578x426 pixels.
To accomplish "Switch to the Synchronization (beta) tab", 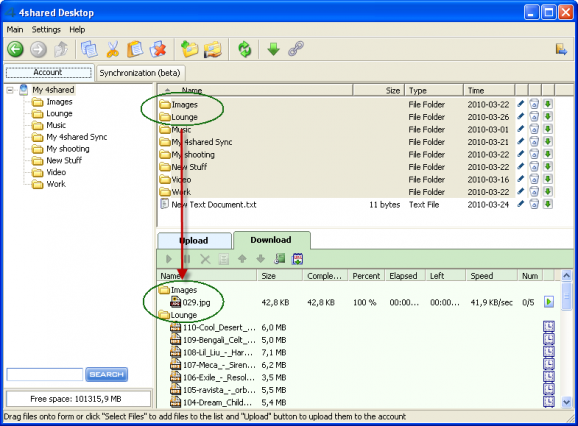I will [x=140, y=73].
